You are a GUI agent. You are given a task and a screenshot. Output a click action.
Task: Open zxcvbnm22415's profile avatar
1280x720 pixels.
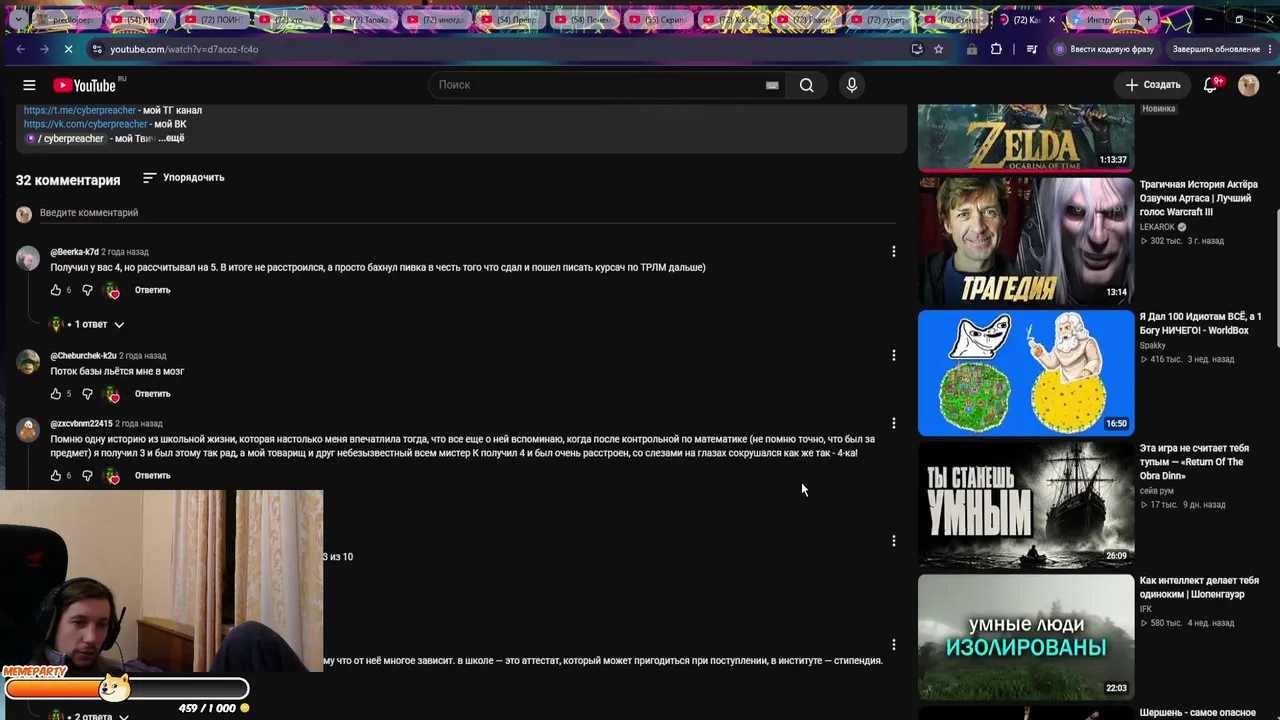tap(28, 430)
